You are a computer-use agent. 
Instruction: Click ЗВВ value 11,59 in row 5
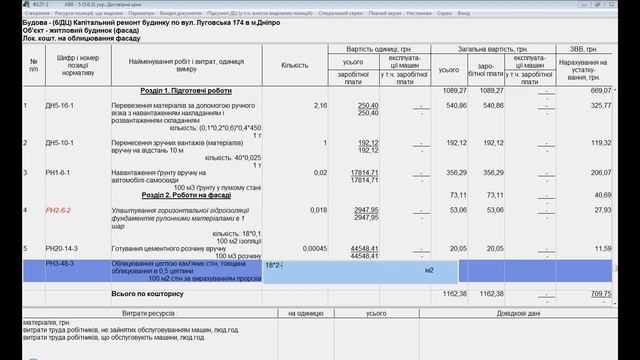(x=603, y=248)
